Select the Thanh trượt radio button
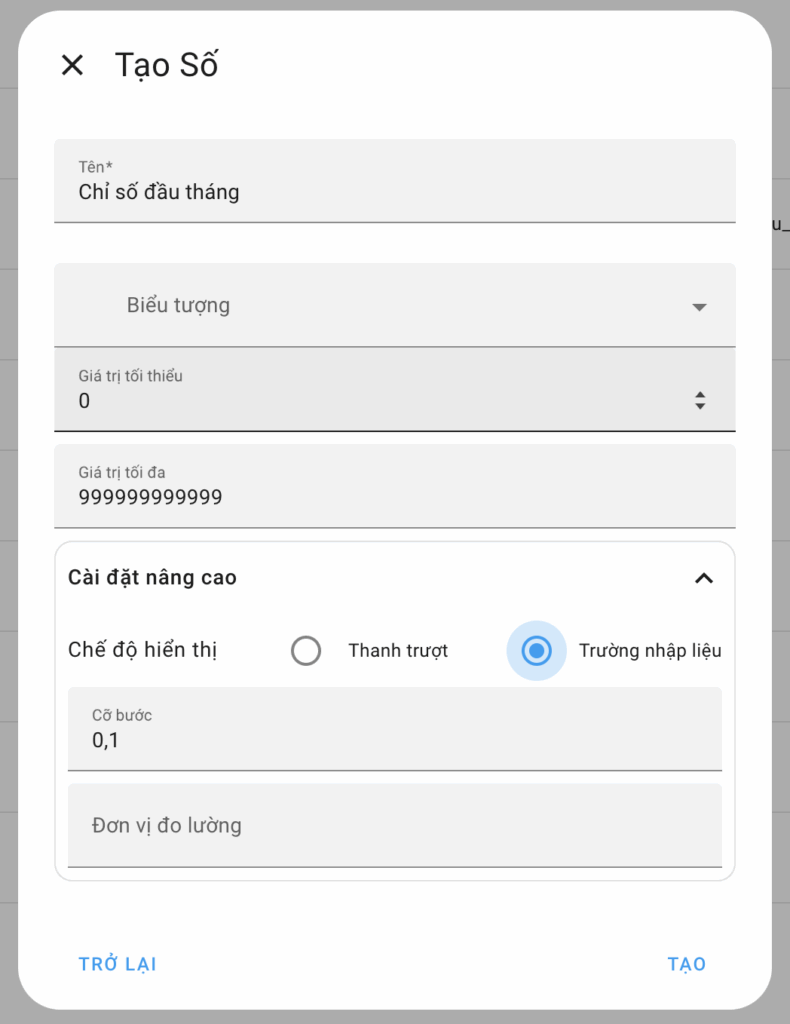 tap(306, 650)
